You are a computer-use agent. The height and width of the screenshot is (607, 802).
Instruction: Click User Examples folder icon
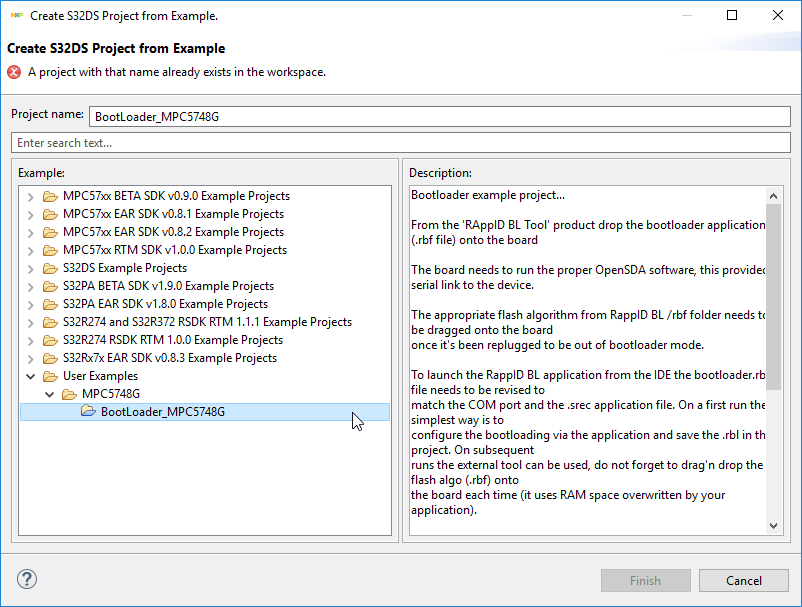pyautogui.click(x=50, y=376)
